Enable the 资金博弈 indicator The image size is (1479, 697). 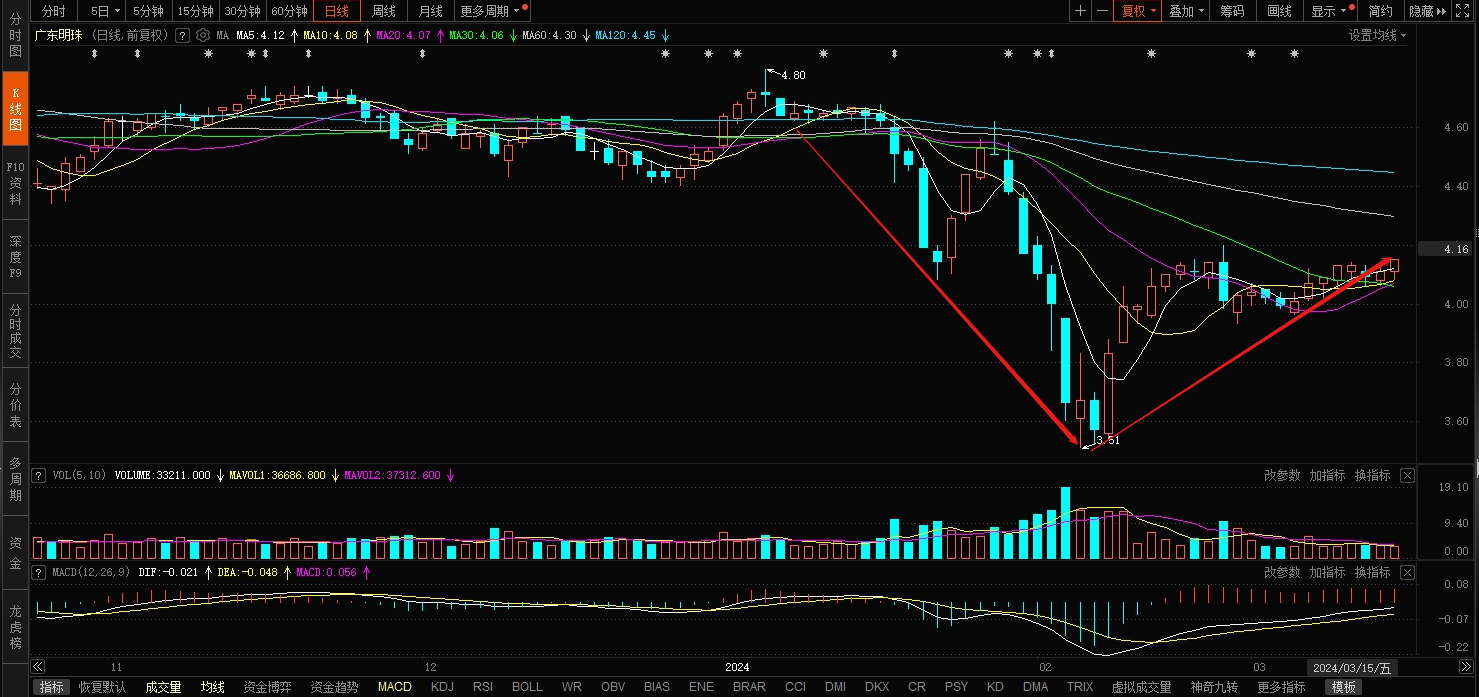coord(267,687)
